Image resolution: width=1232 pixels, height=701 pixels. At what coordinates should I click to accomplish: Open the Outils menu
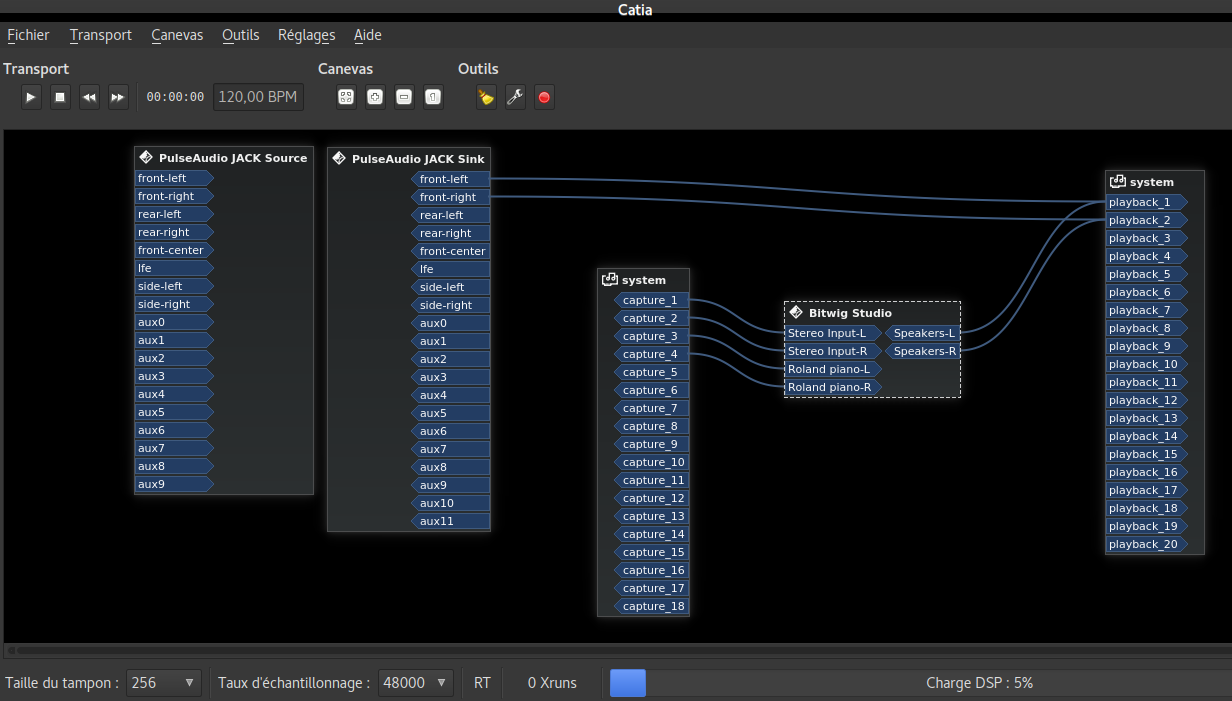[x=240, y=35]
